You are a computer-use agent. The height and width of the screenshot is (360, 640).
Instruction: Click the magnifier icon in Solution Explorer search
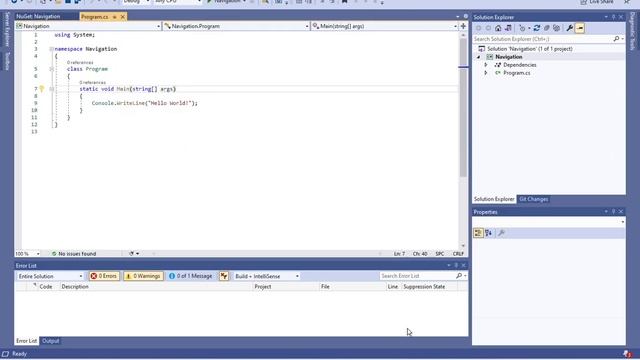(x=616, y=39)
